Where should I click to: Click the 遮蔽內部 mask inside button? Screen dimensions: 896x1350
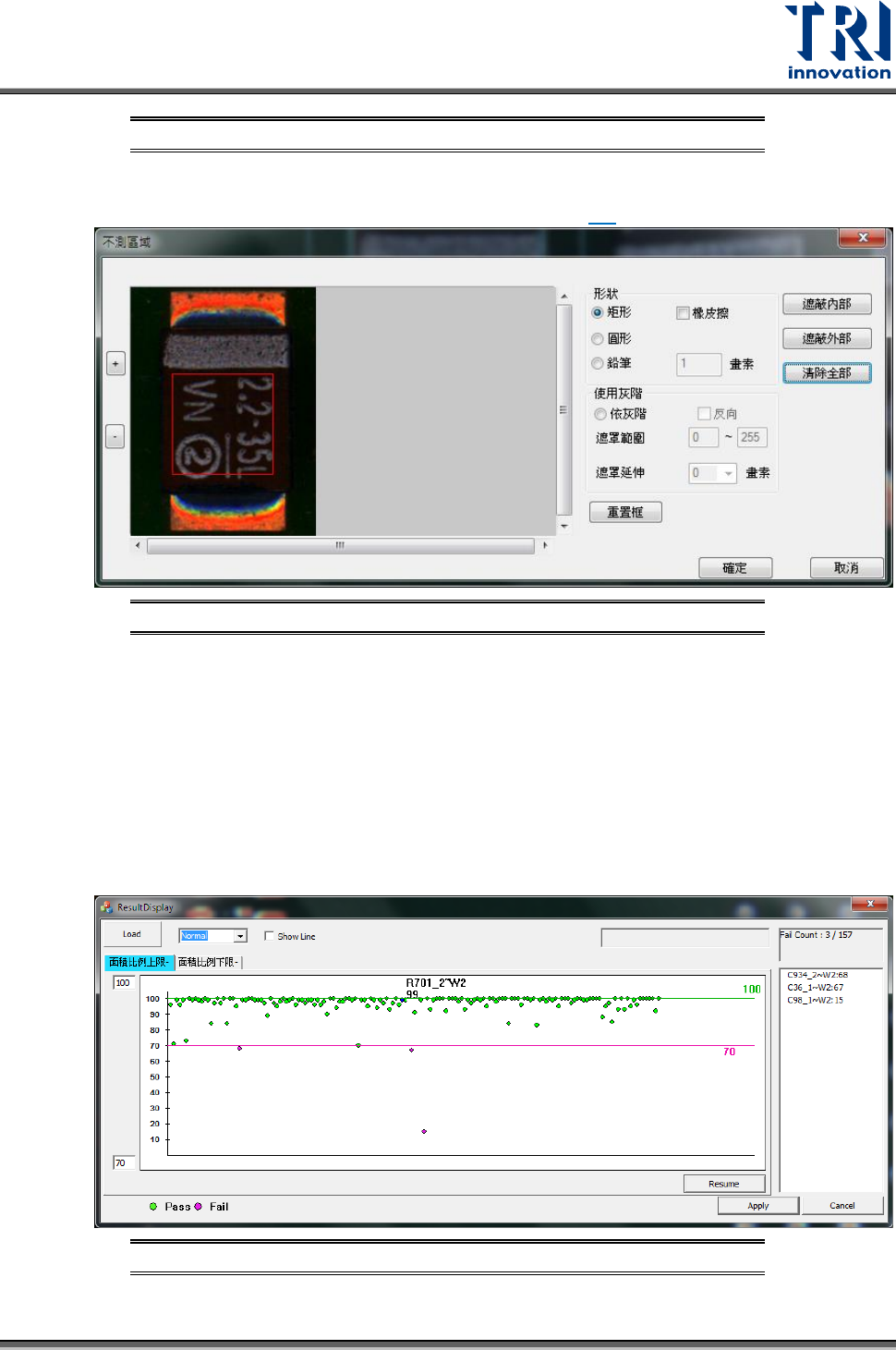827,304
